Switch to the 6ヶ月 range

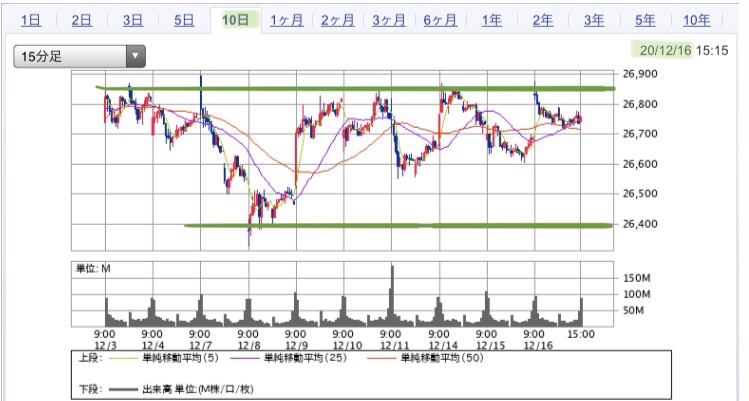pos(440,20)
